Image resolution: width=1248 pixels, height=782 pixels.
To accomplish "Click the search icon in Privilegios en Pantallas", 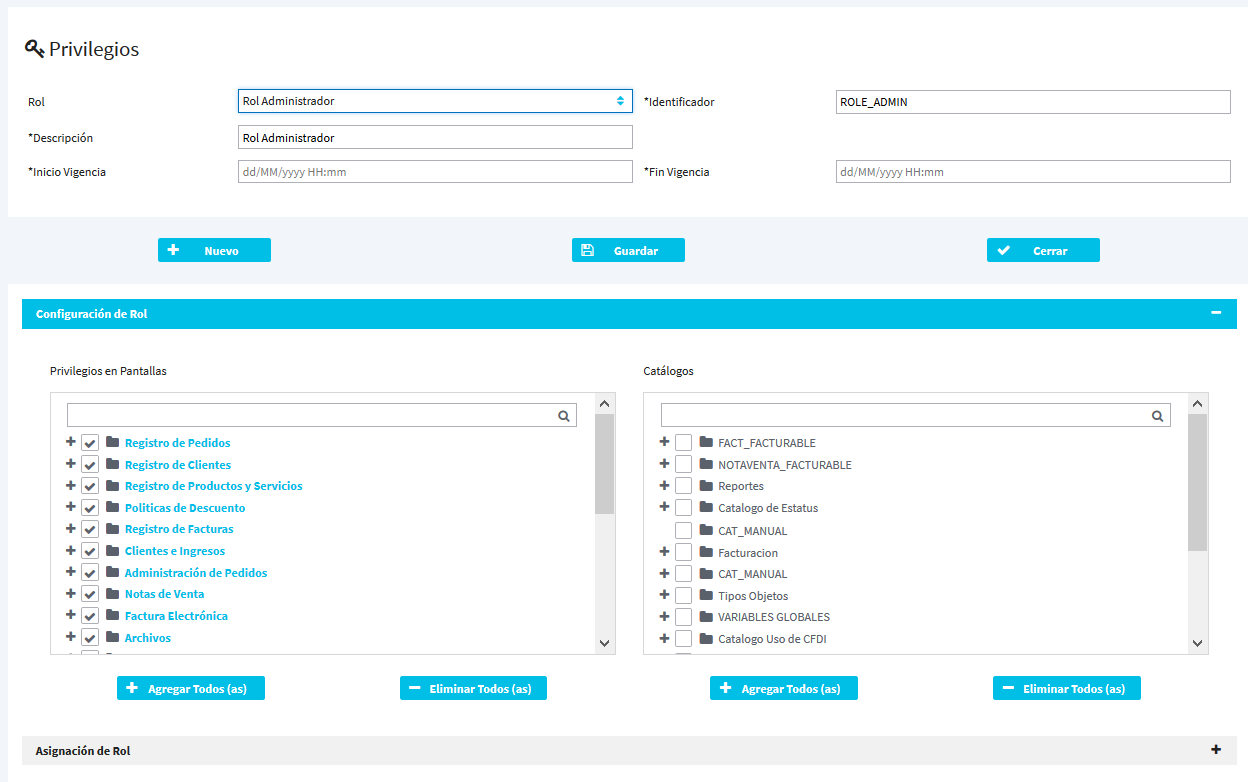I will click(x=564, y=416).
